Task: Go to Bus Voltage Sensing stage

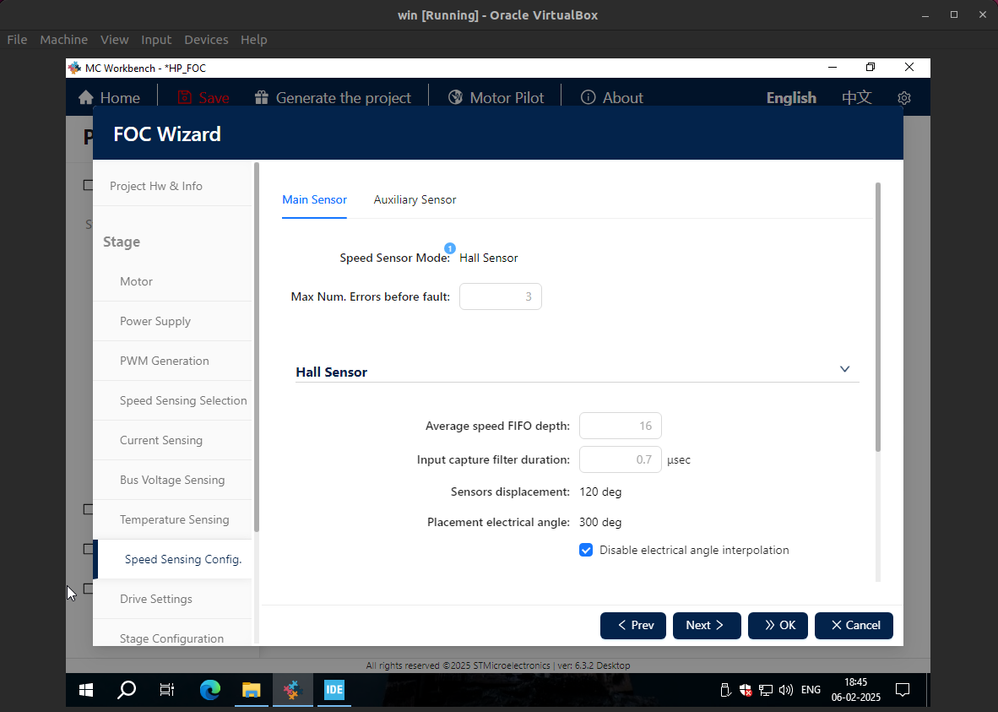Action: click(172, 480)
